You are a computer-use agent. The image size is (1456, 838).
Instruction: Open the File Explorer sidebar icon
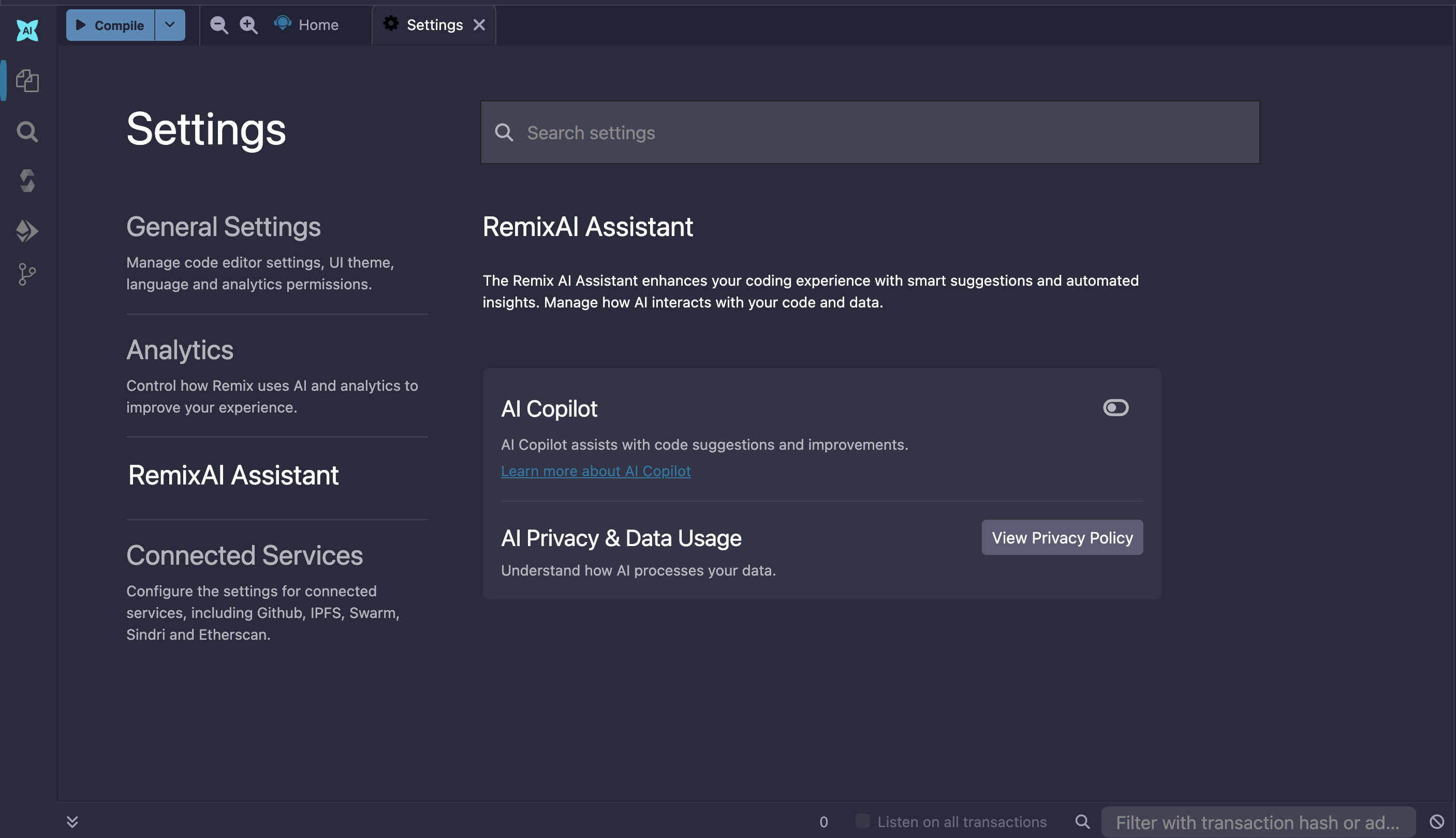(27, 81)
